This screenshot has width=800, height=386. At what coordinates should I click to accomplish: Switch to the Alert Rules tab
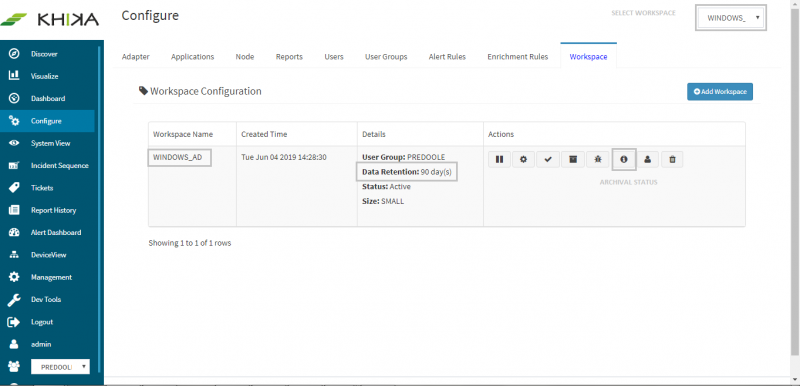click(x=447, y=57)
